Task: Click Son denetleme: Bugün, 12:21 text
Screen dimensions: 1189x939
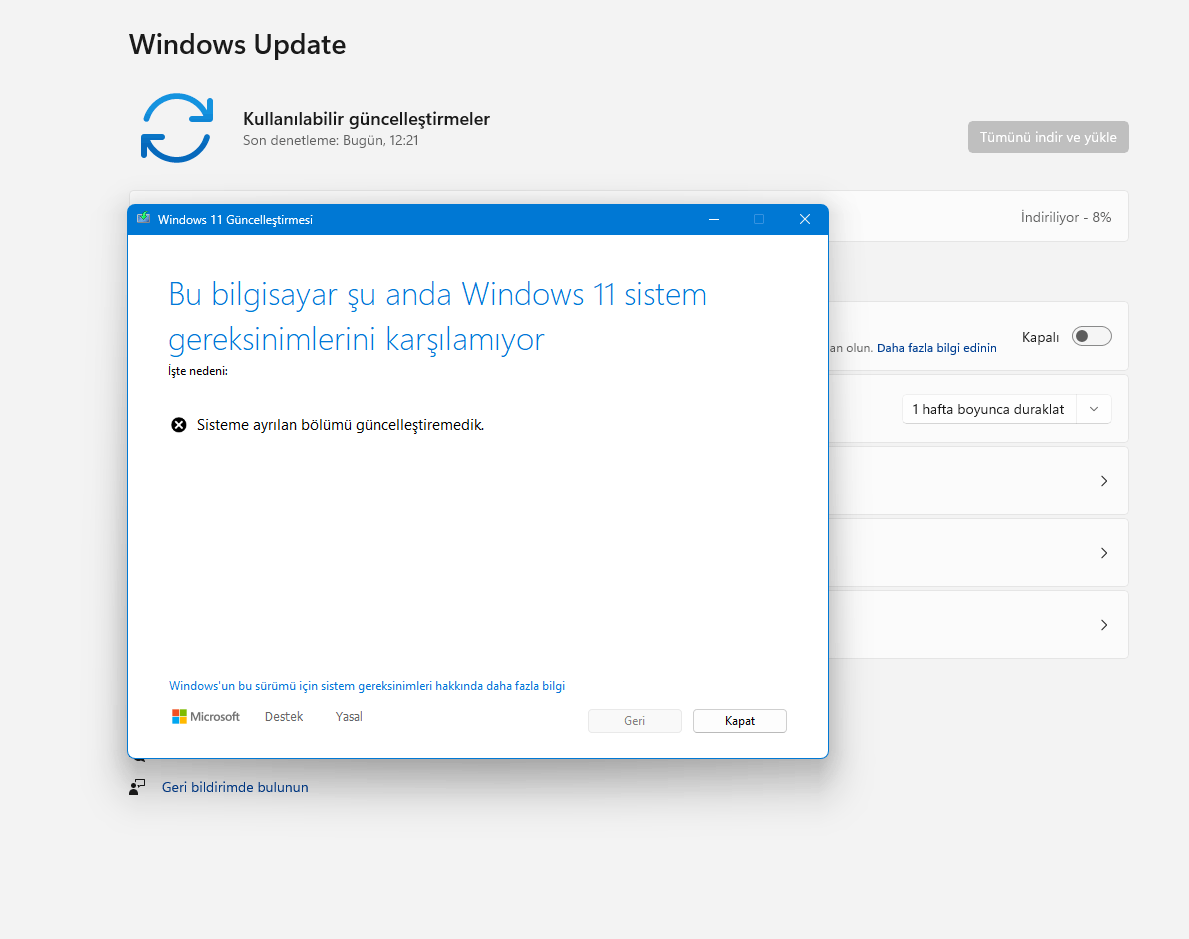Action: (331, 140)
